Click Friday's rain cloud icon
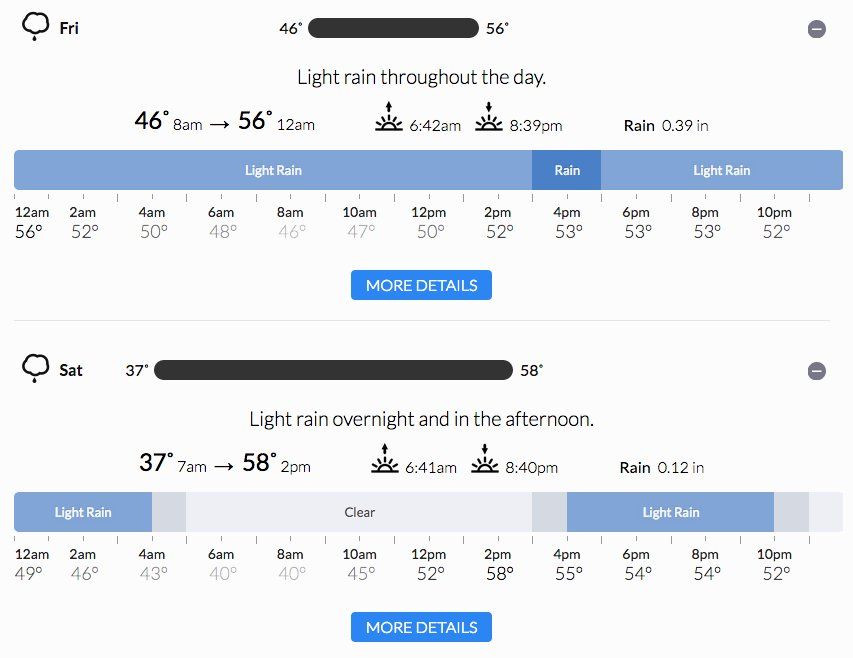The image size is (853, 658). click(x=35, y=27)
